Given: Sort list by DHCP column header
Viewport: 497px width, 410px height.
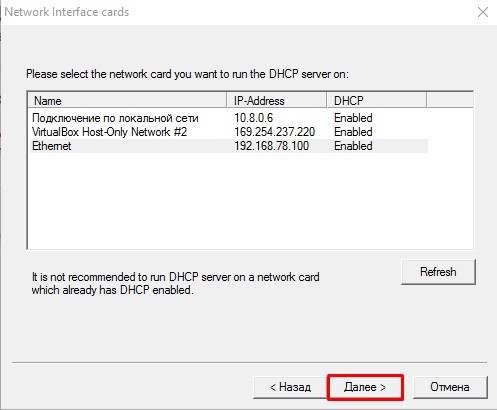Looking at the screenshot, I should click(x=377, y=101).
